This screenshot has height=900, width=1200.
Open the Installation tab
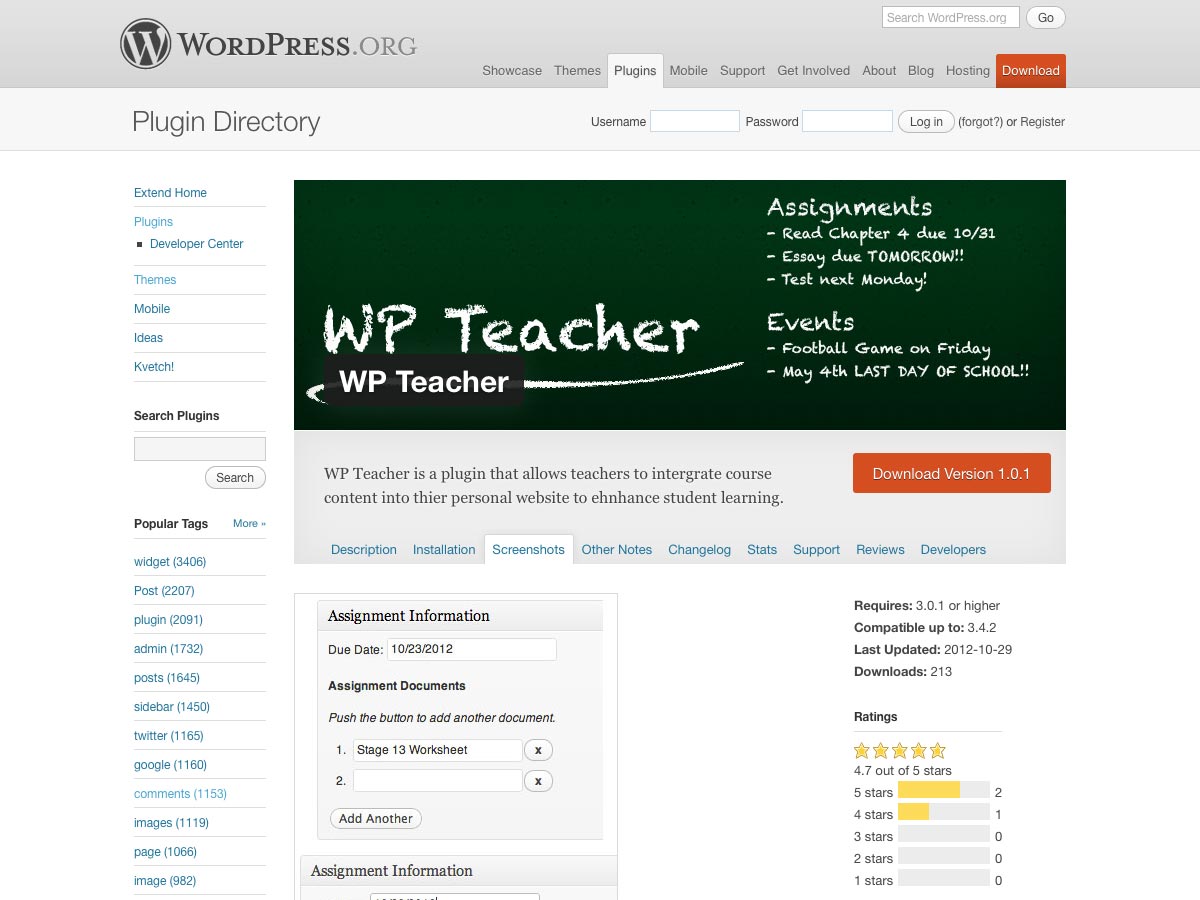click(x=444, y=550)
